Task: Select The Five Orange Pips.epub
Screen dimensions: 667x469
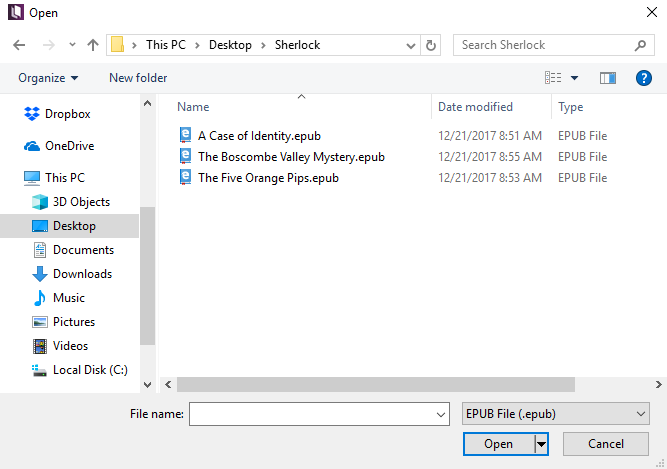Action: (268, 178)
